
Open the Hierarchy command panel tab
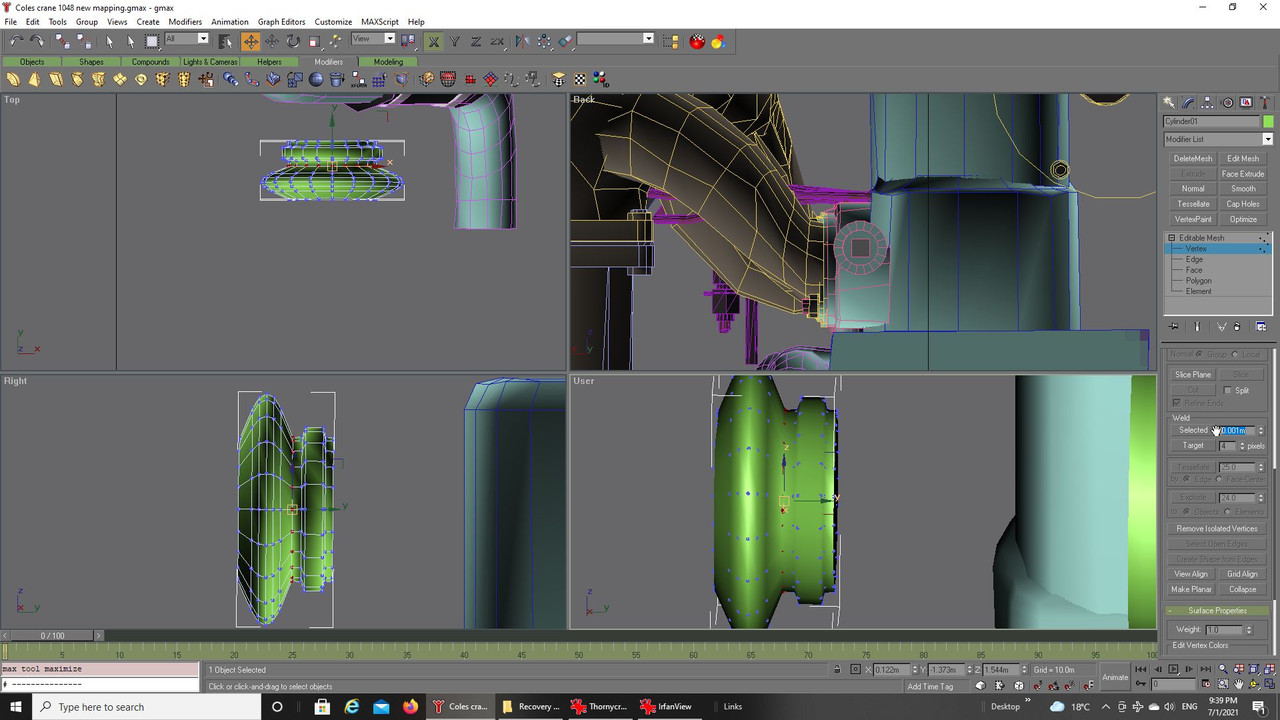1207,102
